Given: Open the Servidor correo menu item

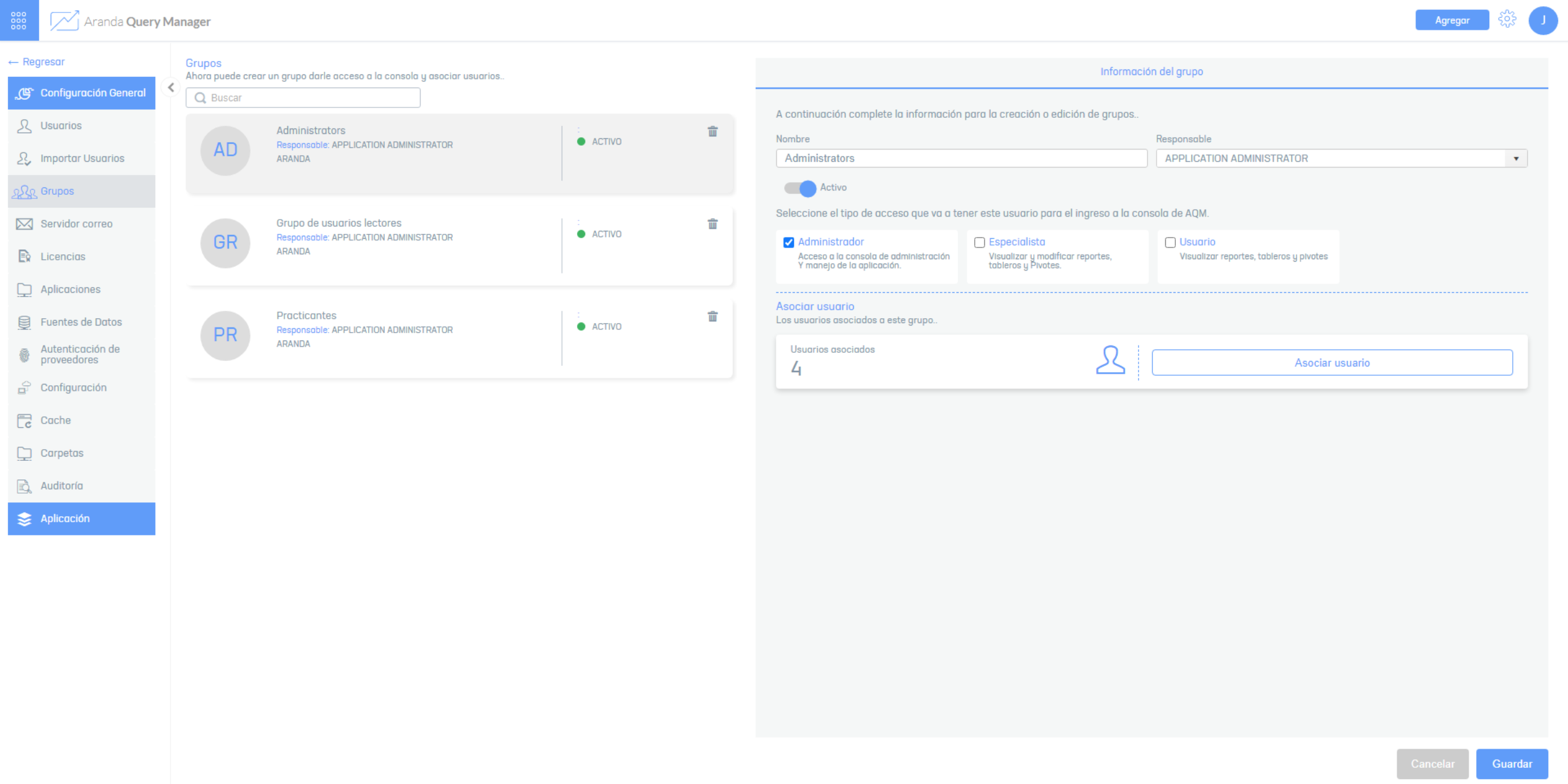Looking at the screenshot, I should pyautogui.click(x=81, y=224).
